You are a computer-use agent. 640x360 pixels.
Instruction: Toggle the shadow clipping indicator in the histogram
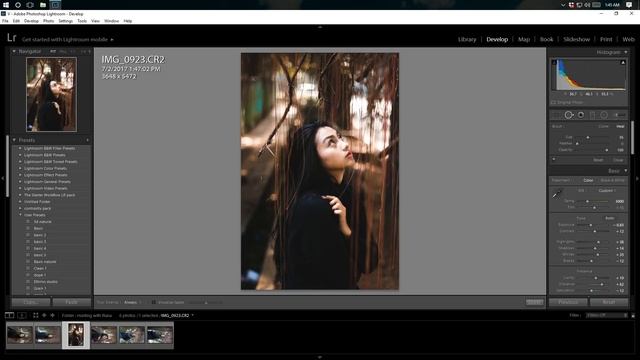click(x=554, y=62)
